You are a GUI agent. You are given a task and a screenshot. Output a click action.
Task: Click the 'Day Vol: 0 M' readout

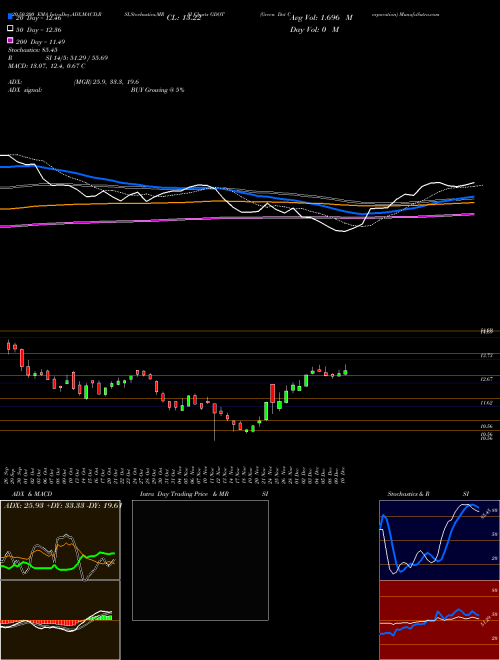pyautogui.click(x=314, y=29)
